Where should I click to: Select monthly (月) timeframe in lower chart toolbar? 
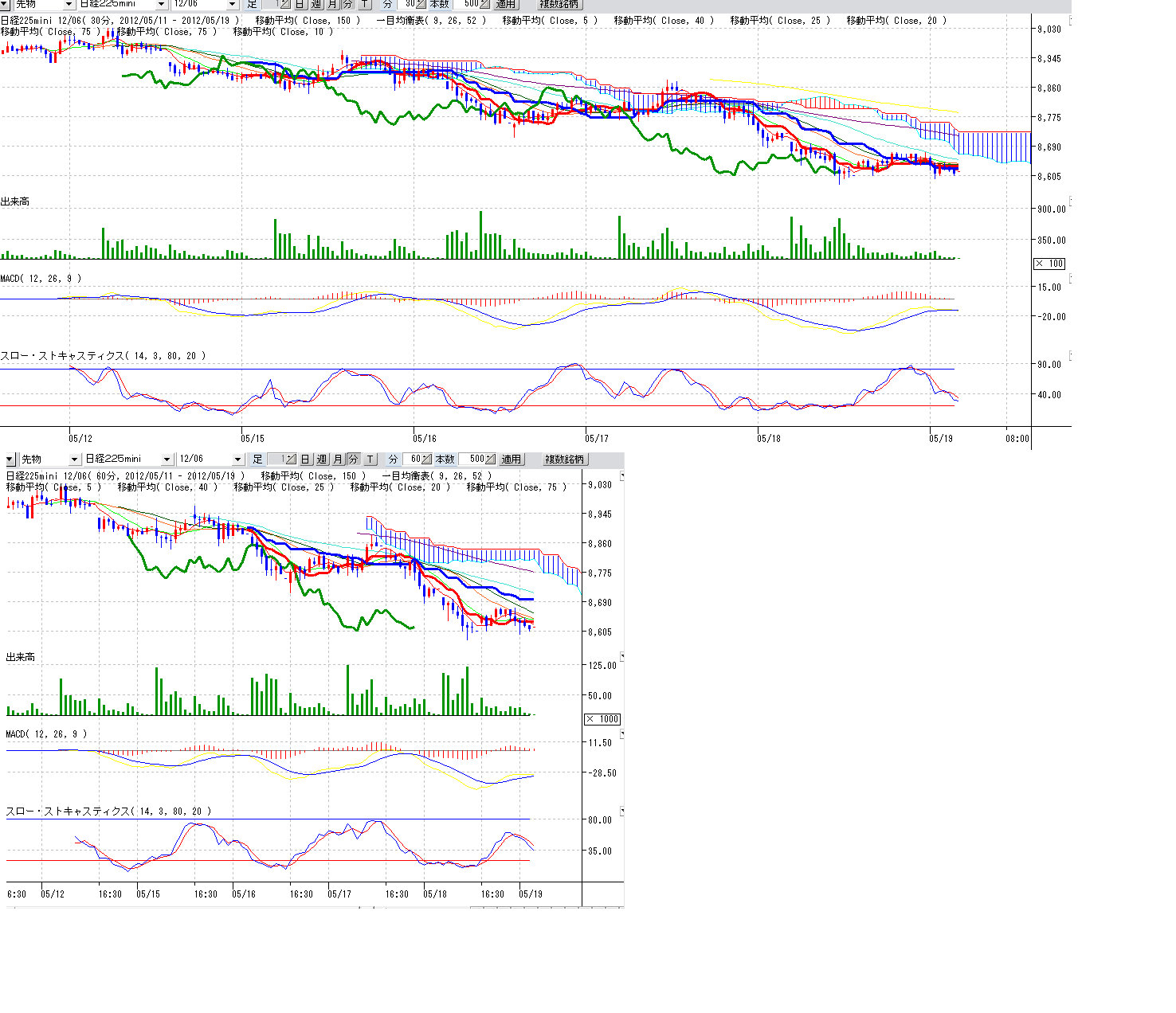338,460
